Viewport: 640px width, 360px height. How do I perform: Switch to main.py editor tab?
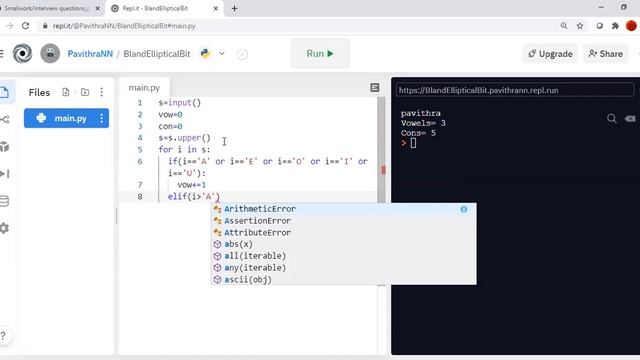point(144,88)
